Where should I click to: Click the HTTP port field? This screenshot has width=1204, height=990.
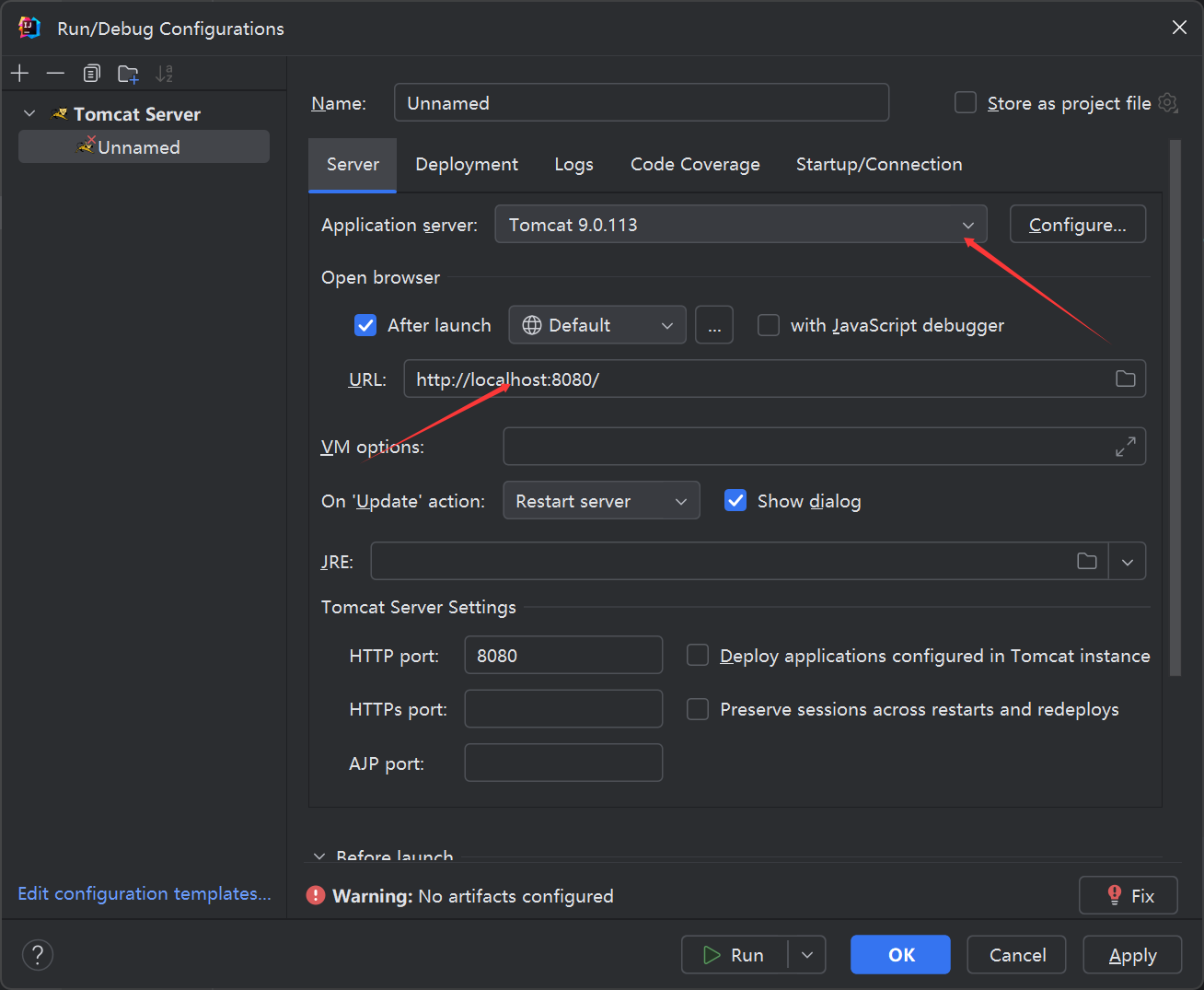[x=563, y=655]
